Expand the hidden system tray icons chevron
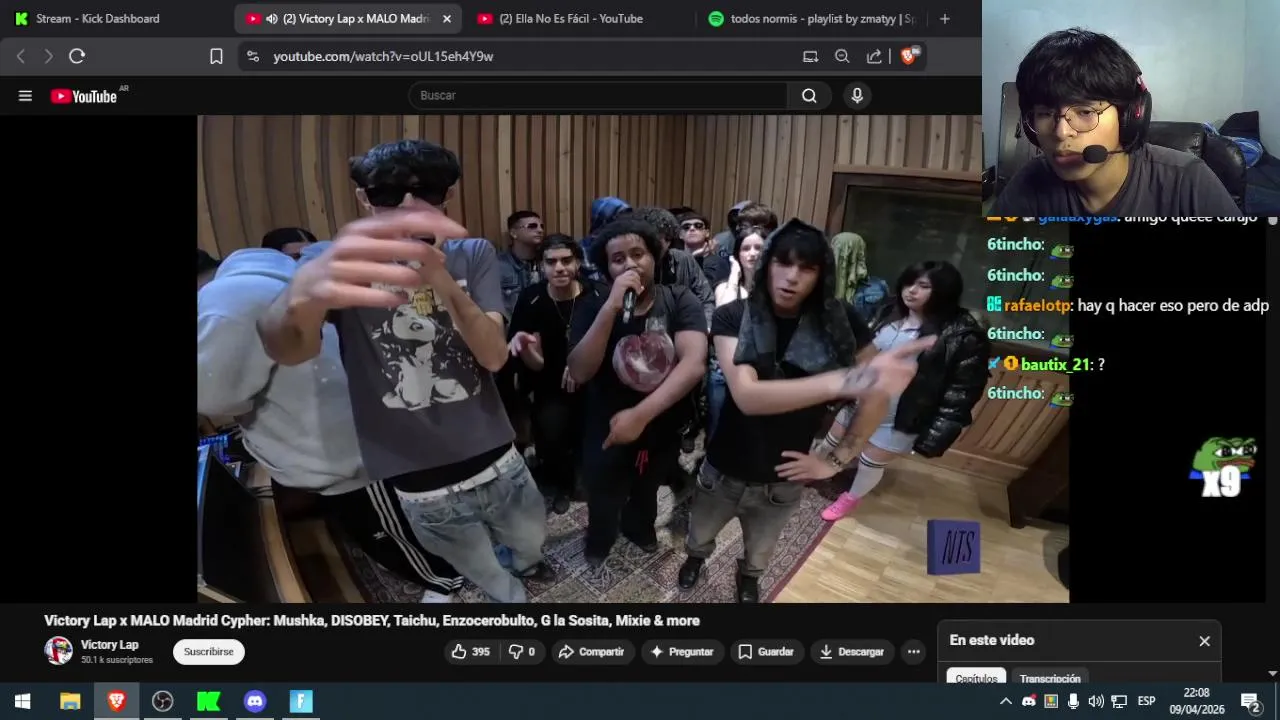Image resolution: width=1280 pixels, height=720 pixels. (1006, 701)
